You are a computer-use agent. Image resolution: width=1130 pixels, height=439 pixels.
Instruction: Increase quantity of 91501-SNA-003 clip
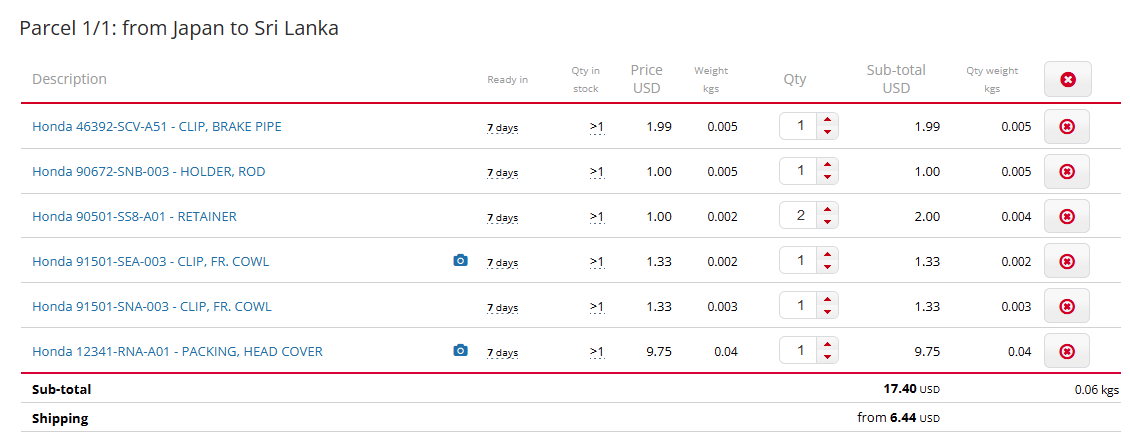click(x=827, y=300)
